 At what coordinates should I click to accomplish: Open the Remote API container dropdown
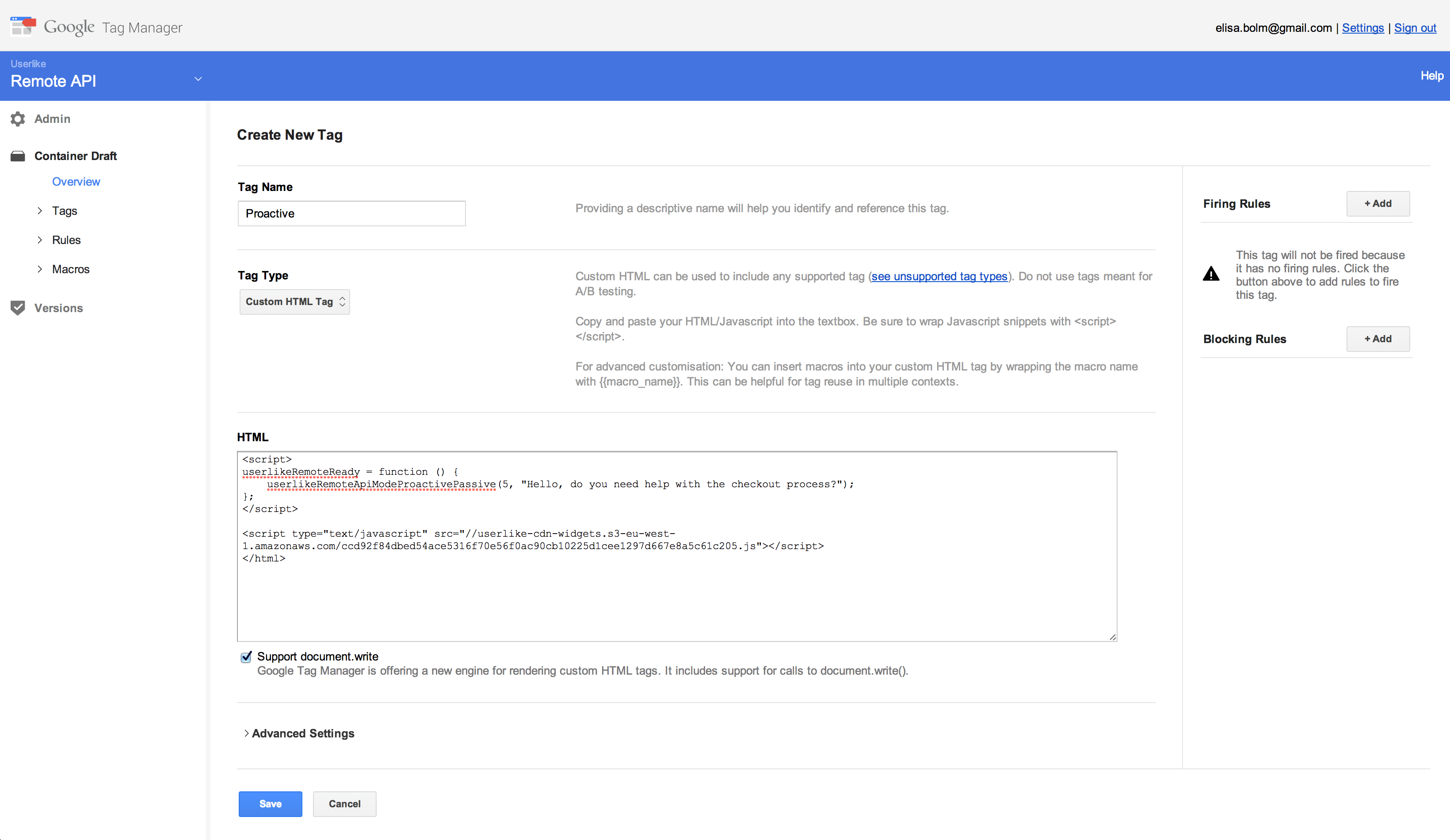(198, 80)
